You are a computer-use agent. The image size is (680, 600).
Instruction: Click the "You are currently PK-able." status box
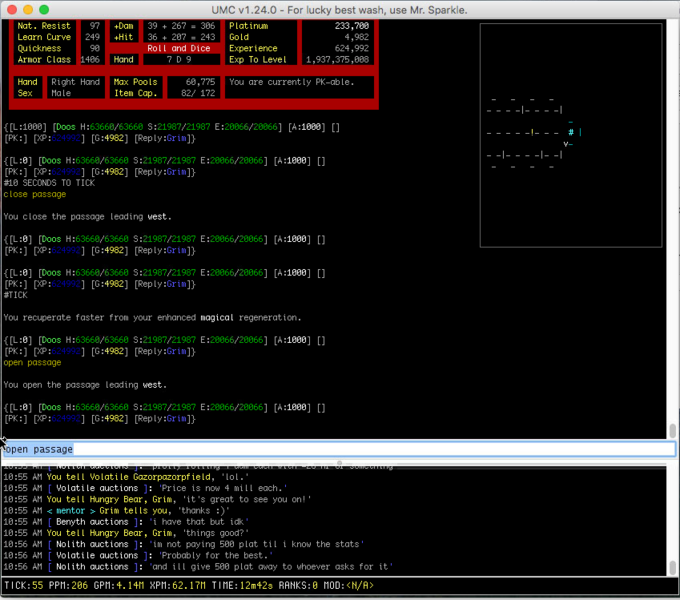(300, 82)
